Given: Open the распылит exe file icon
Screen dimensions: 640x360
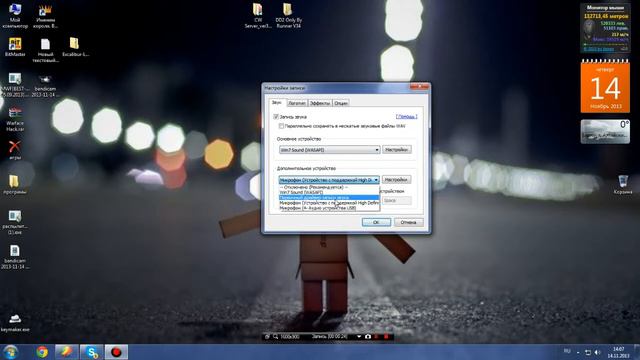Looking at the screenshot, I should click(x=15, y=222).
